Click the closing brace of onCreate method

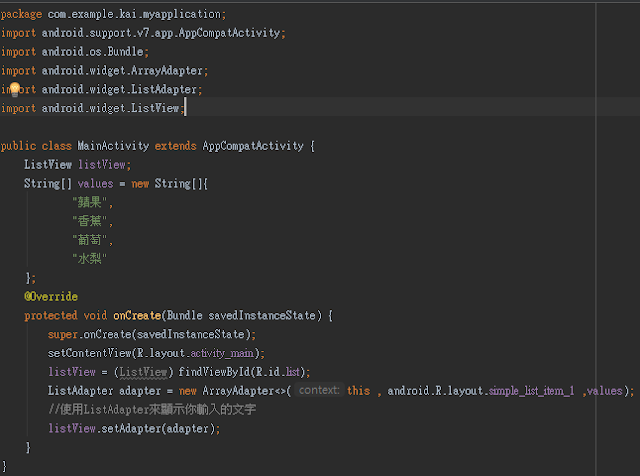[28, 447]
